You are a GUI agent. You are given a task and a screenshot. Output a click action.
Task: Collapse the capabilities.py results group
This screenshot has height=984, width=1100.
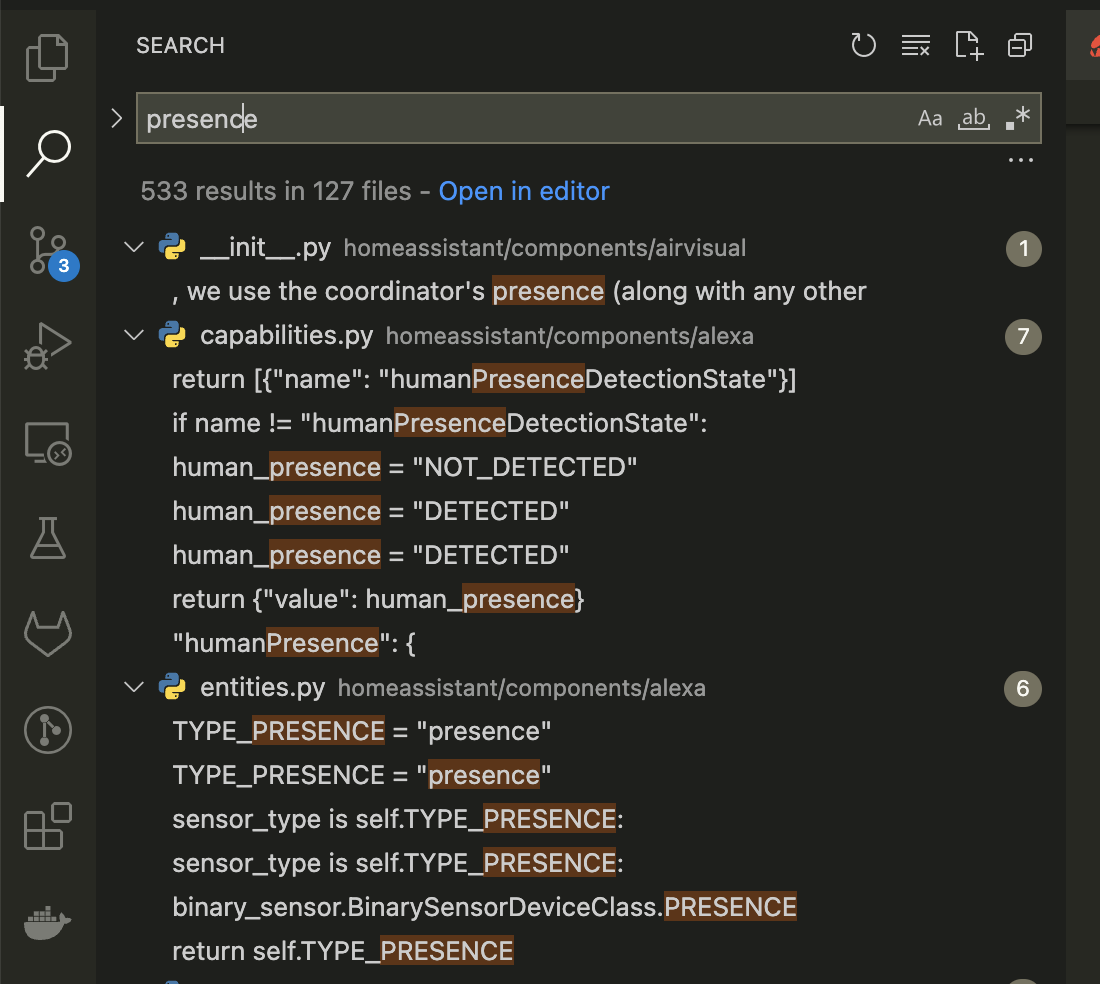point(133,335)
